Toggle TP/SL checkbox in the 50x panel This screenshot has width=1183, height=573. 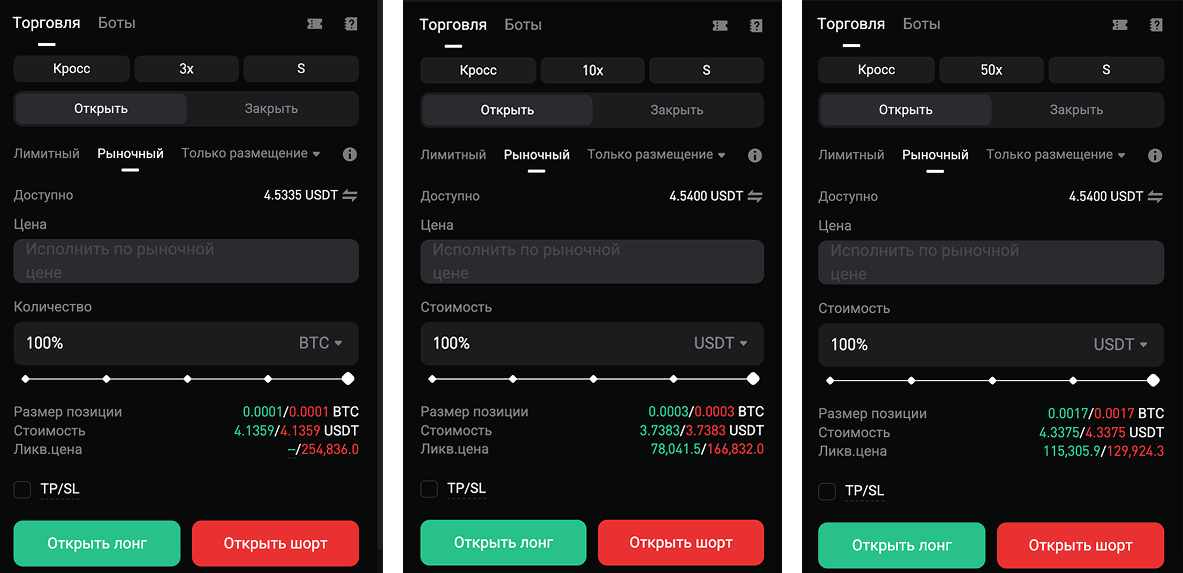coord(827,491)
